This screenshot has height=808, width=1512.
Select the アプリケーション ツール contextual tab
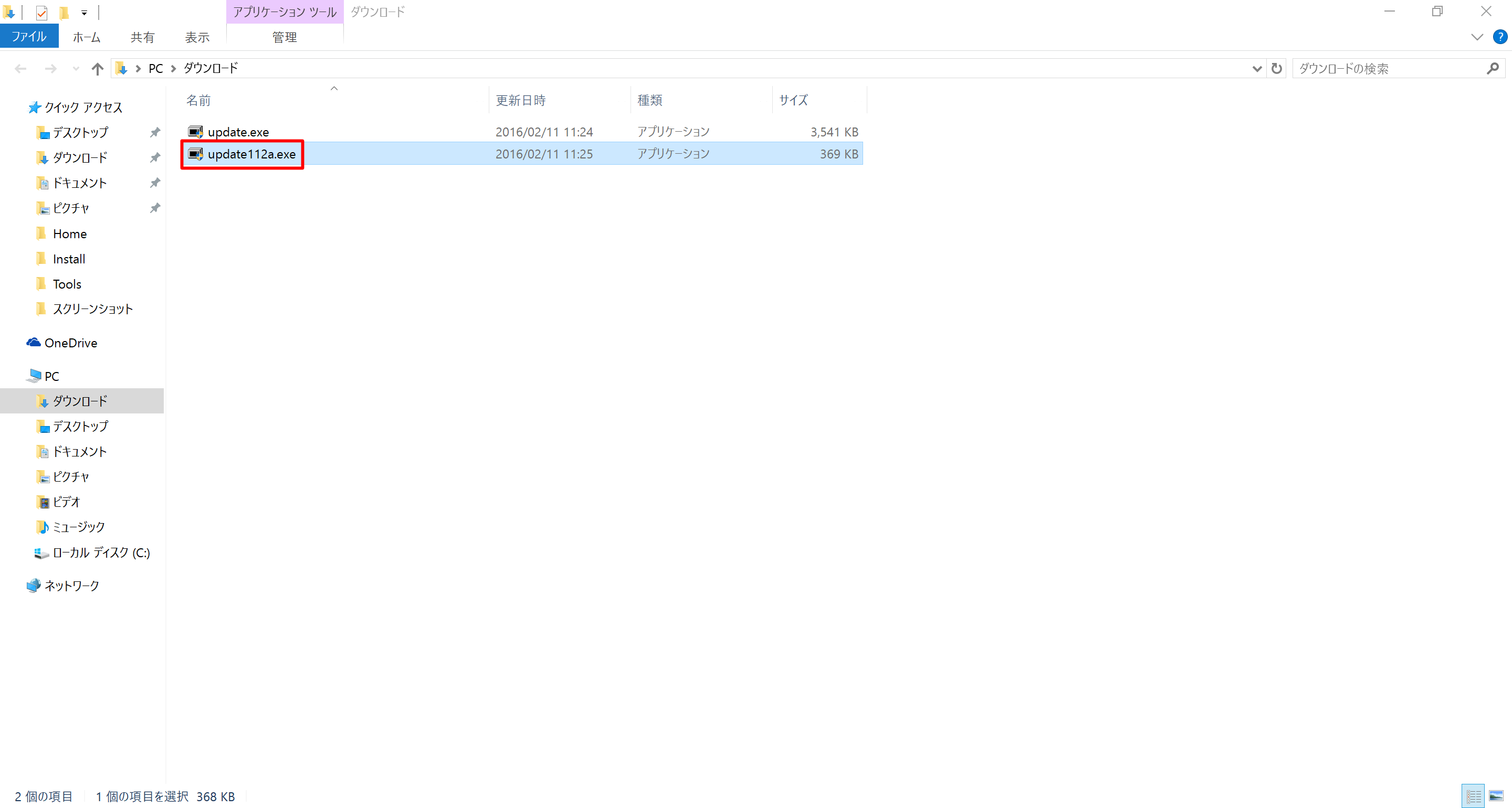coord(285,12)
